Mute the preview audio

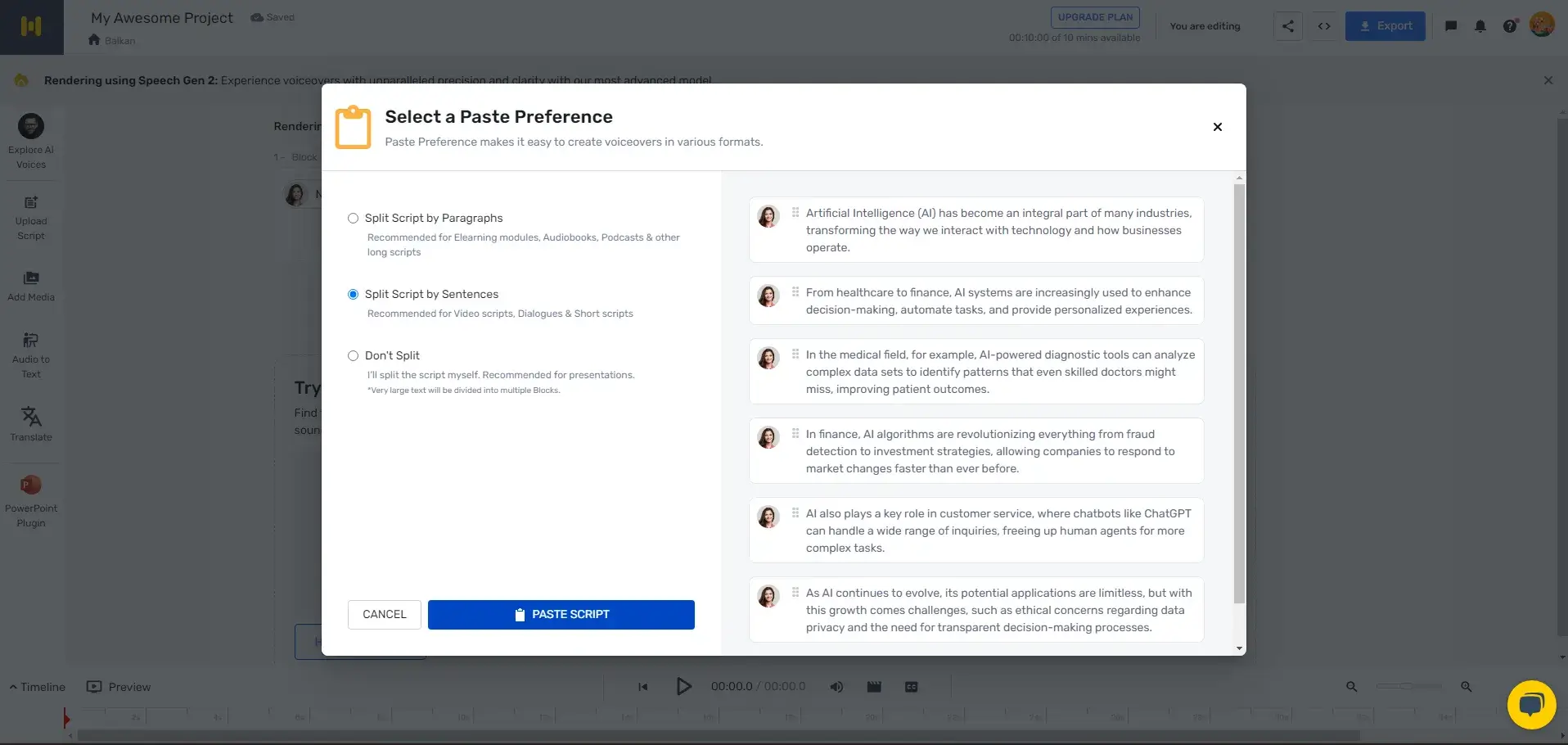pos(836,687)
